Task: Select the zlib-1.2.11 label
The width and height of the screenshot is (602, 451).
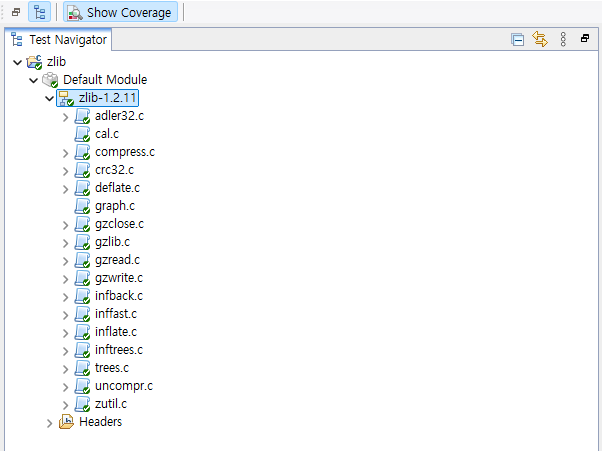Action: 108,98
